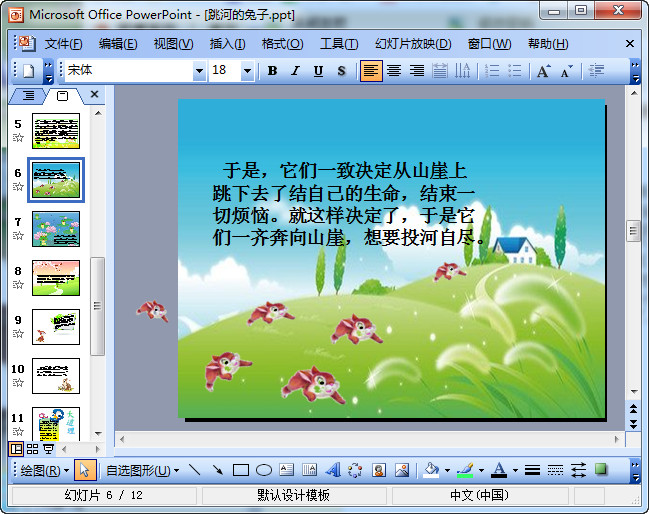
Task: Decrease font size
Action: click(567, 71)
